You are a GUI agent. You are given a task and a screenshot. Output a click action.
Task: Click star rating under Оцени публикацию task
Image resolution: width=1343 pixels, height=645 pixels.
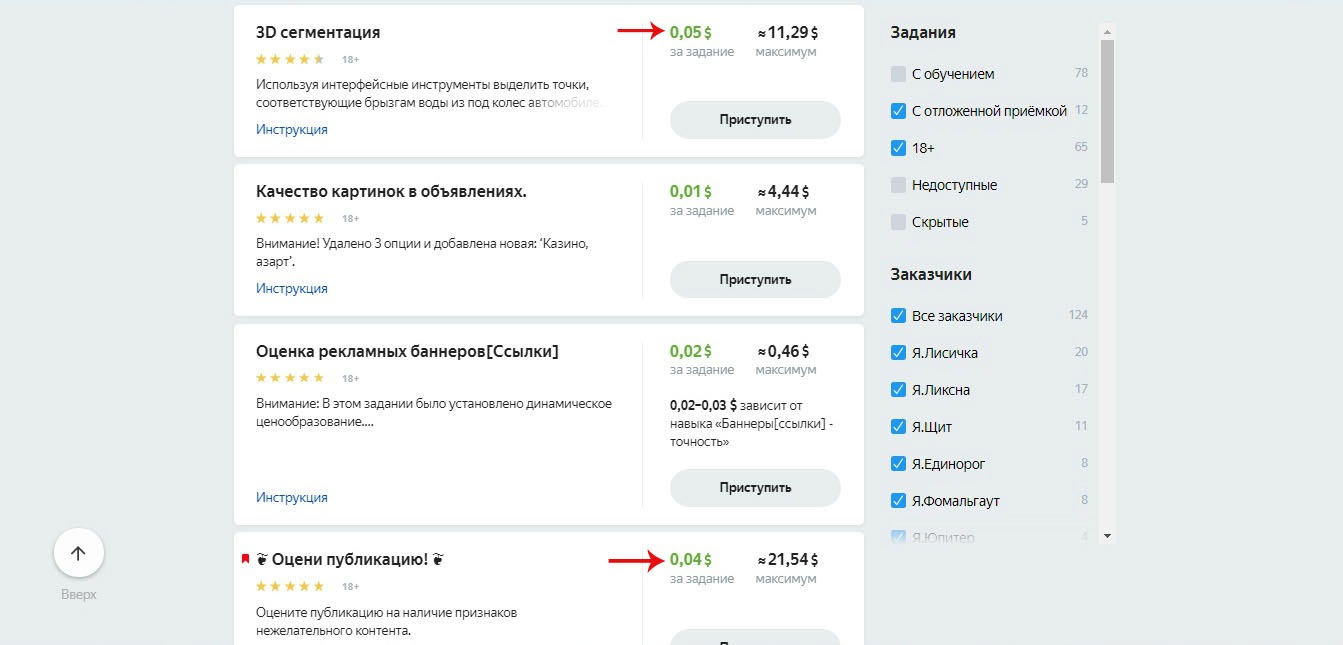pyautogui.click(x=290, y=586)
